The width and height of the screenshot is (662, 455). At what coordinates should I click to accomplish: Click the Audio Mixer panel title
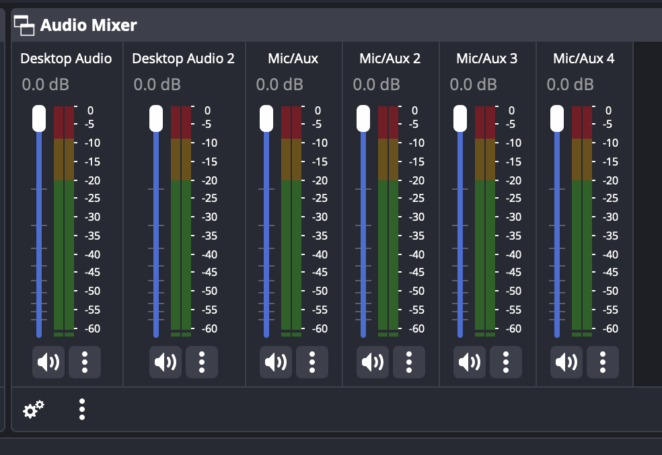89,25
